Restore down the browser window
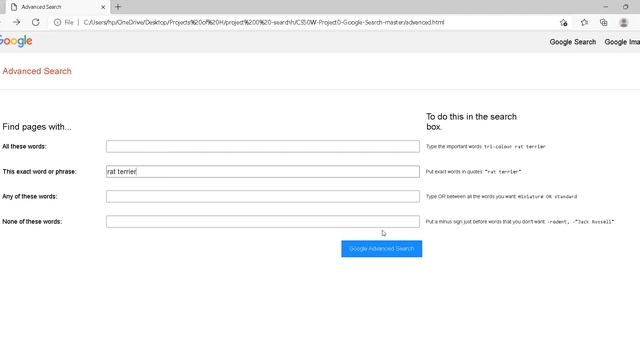640x360 pixels. tap(625, 7)
